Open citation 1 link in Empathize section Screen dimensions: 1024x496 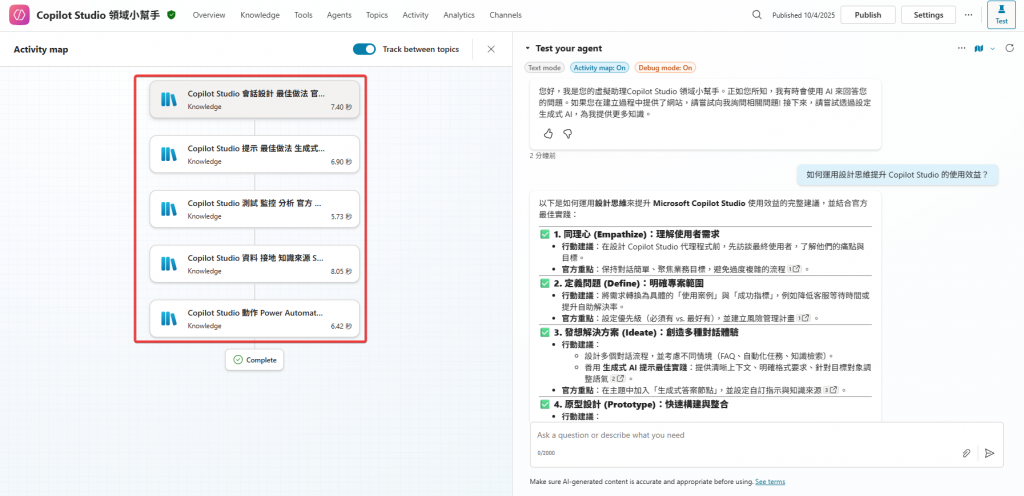793,268
